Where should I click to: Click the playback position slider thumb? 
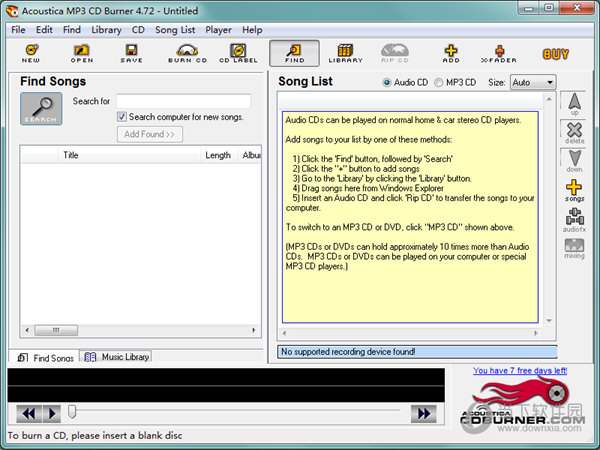tap(72, 412)
